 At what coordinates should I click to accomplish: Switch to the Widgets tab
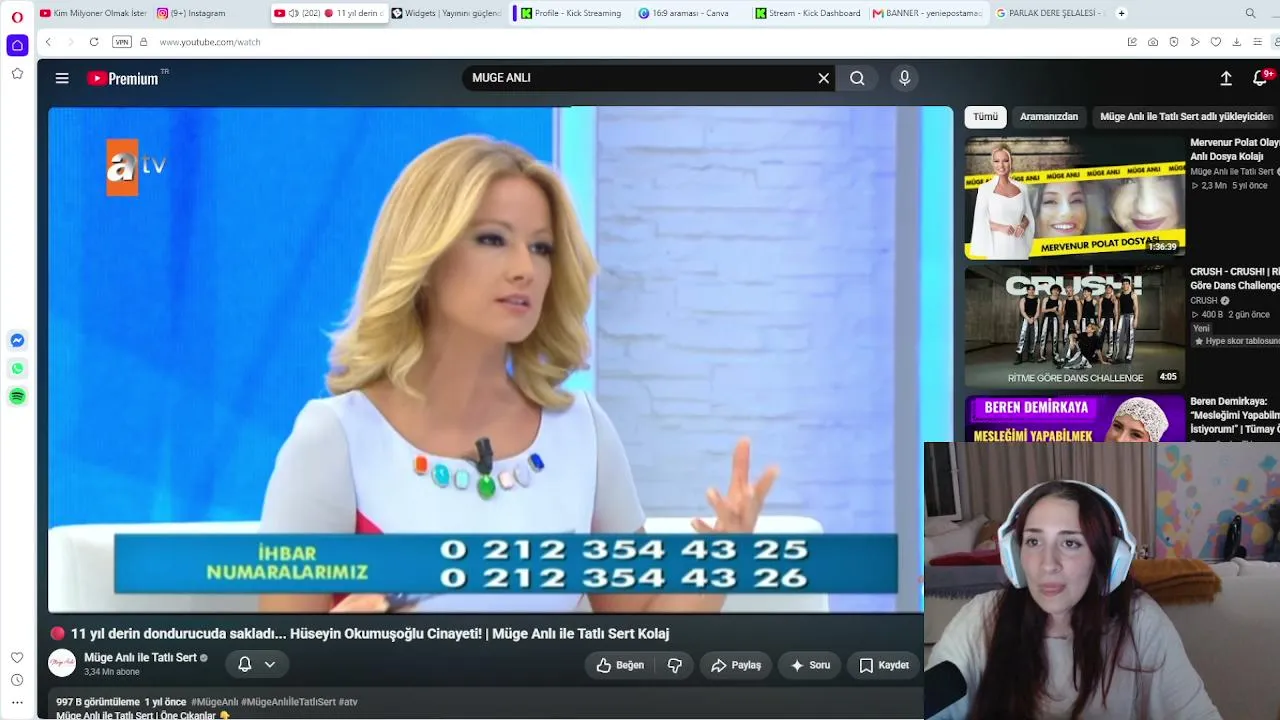pyautogui.click(x=445, y=13)
